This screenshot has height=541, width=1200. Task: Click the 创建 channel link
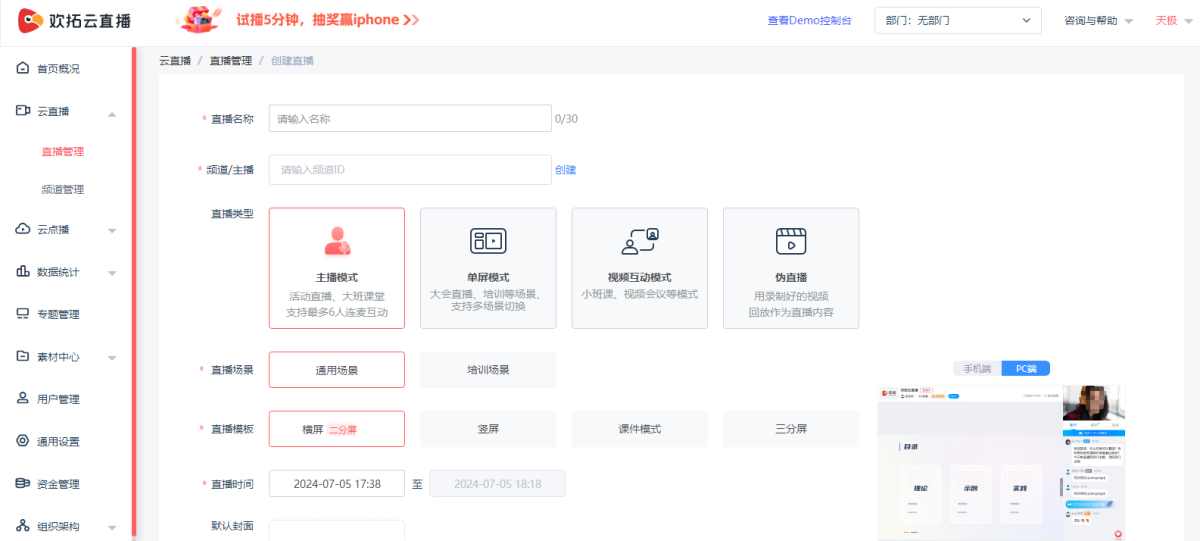(x=565, y=170)
